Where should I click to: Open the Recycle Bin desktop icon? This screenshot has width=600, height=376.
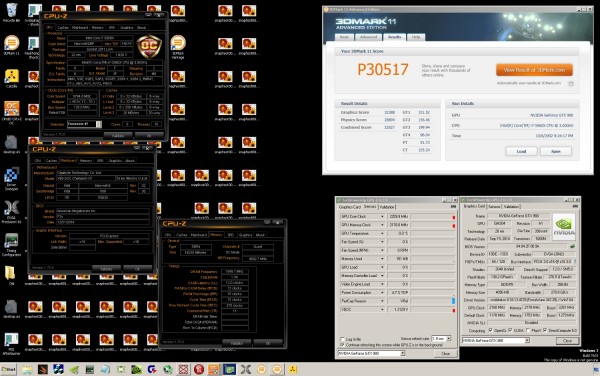click(12, 11)
